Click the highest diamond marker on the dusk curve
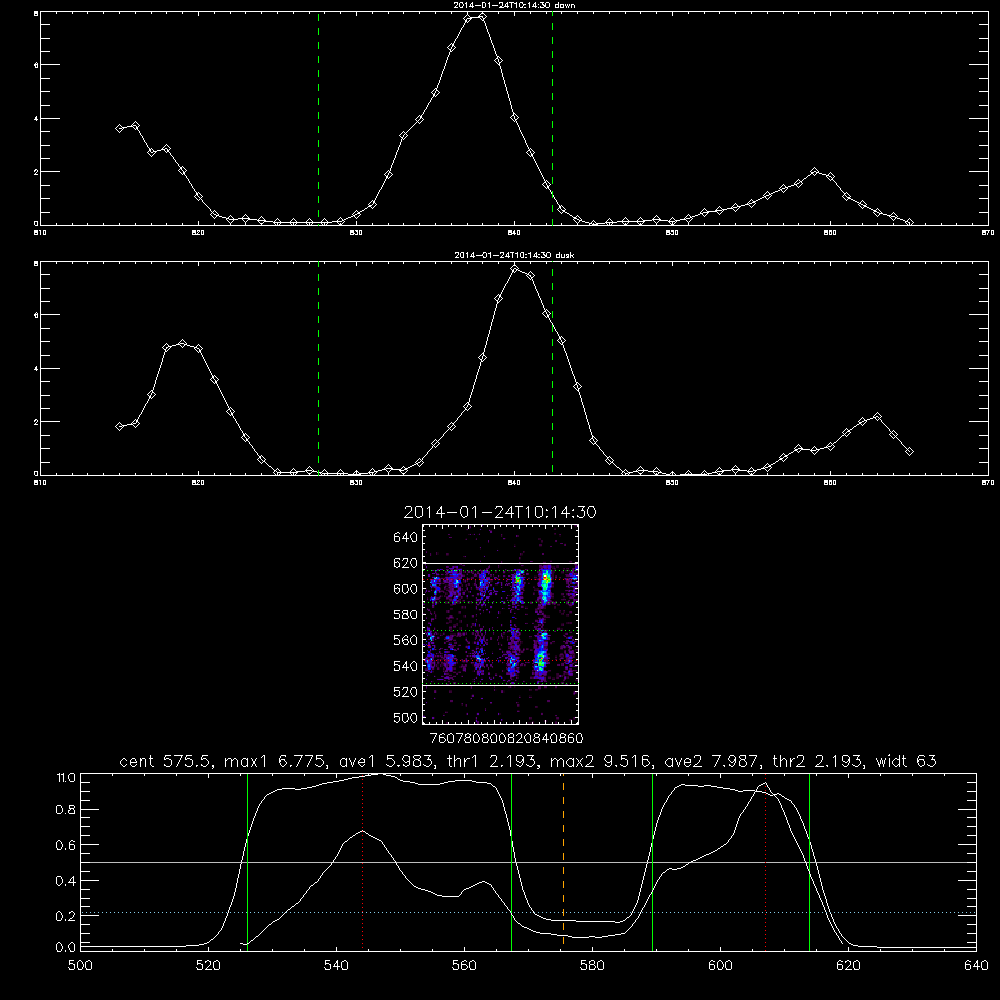Screen dimensions: 1000x1000 click(x=515, y=269)
